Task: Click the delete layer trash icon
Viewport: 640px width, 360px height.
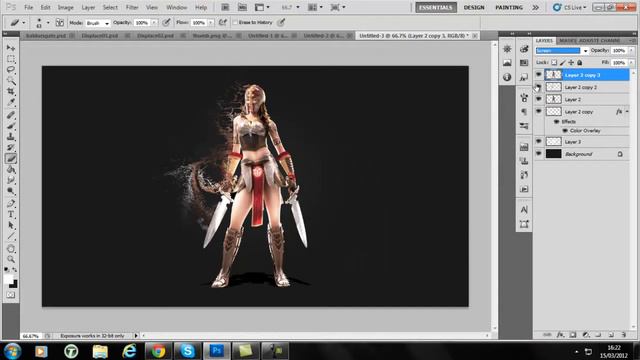Action: (624, 335)
